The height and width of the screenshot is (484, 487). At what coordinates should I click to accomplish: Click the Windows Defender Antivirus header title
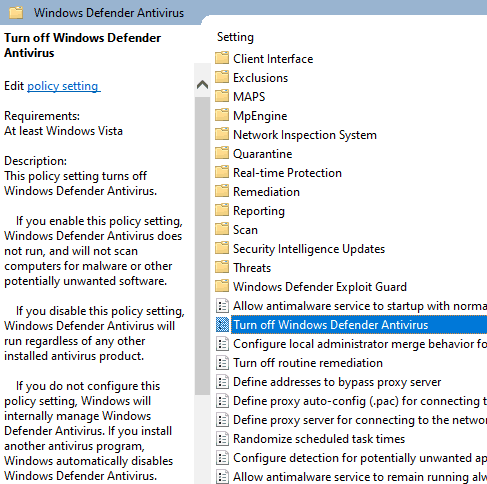[x=109, y=13]
